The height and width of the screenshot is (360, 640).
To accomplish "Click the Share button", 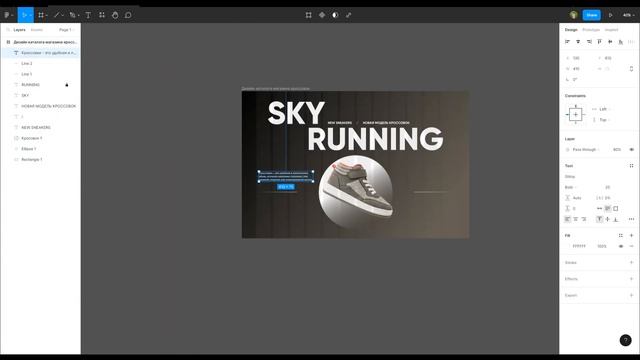I will (591, 15).
